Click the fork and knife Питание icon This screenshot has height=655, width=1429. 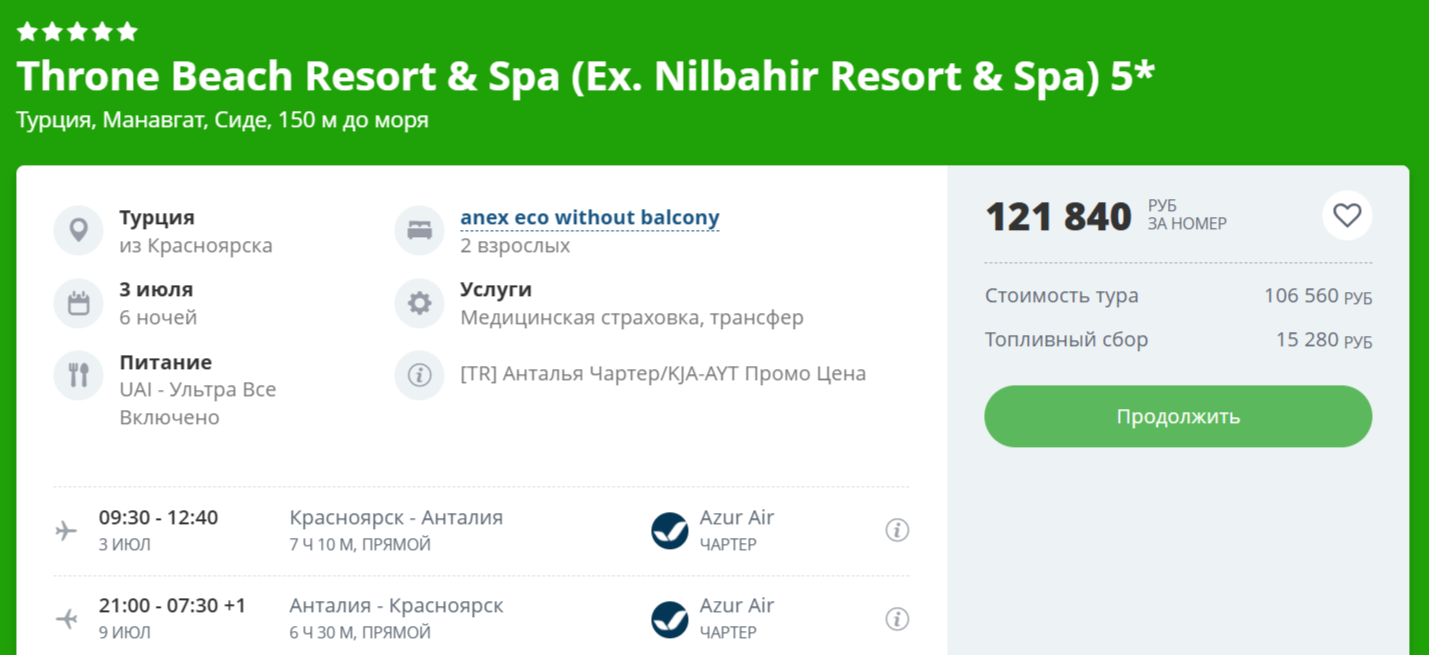(x=78, y=375)
